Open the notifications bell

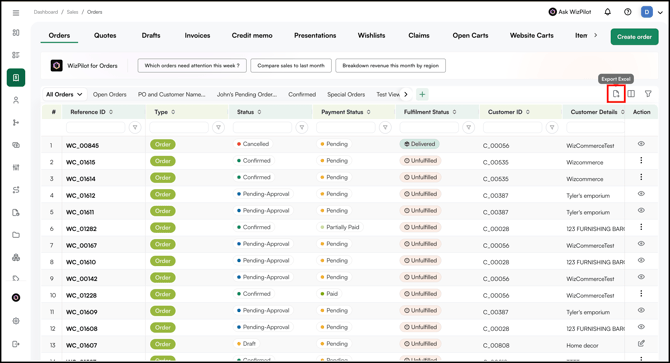[x=607, y=12]
